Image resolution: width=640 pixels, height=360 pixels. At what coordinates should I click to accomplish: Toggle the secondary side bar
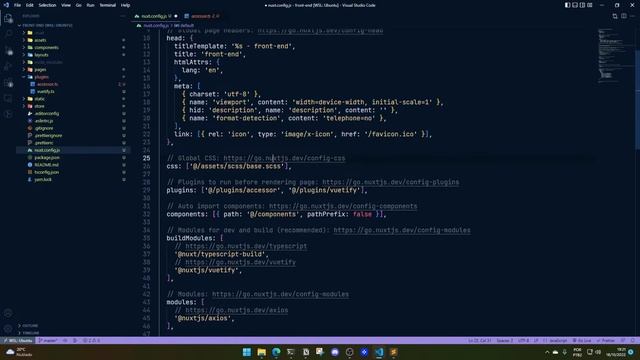tap(582, 5)
